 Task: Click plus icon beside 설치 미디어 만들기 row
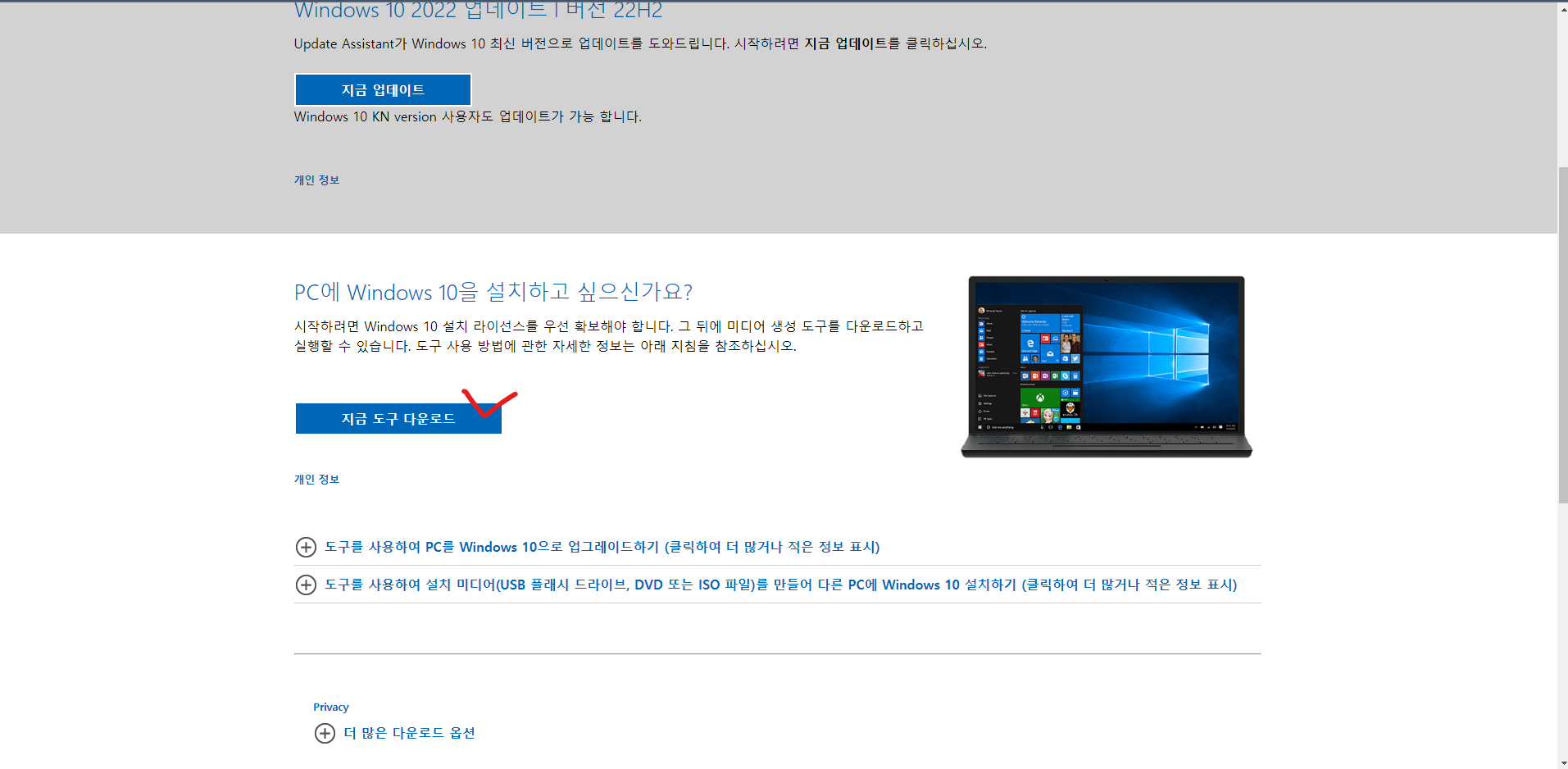306,585
